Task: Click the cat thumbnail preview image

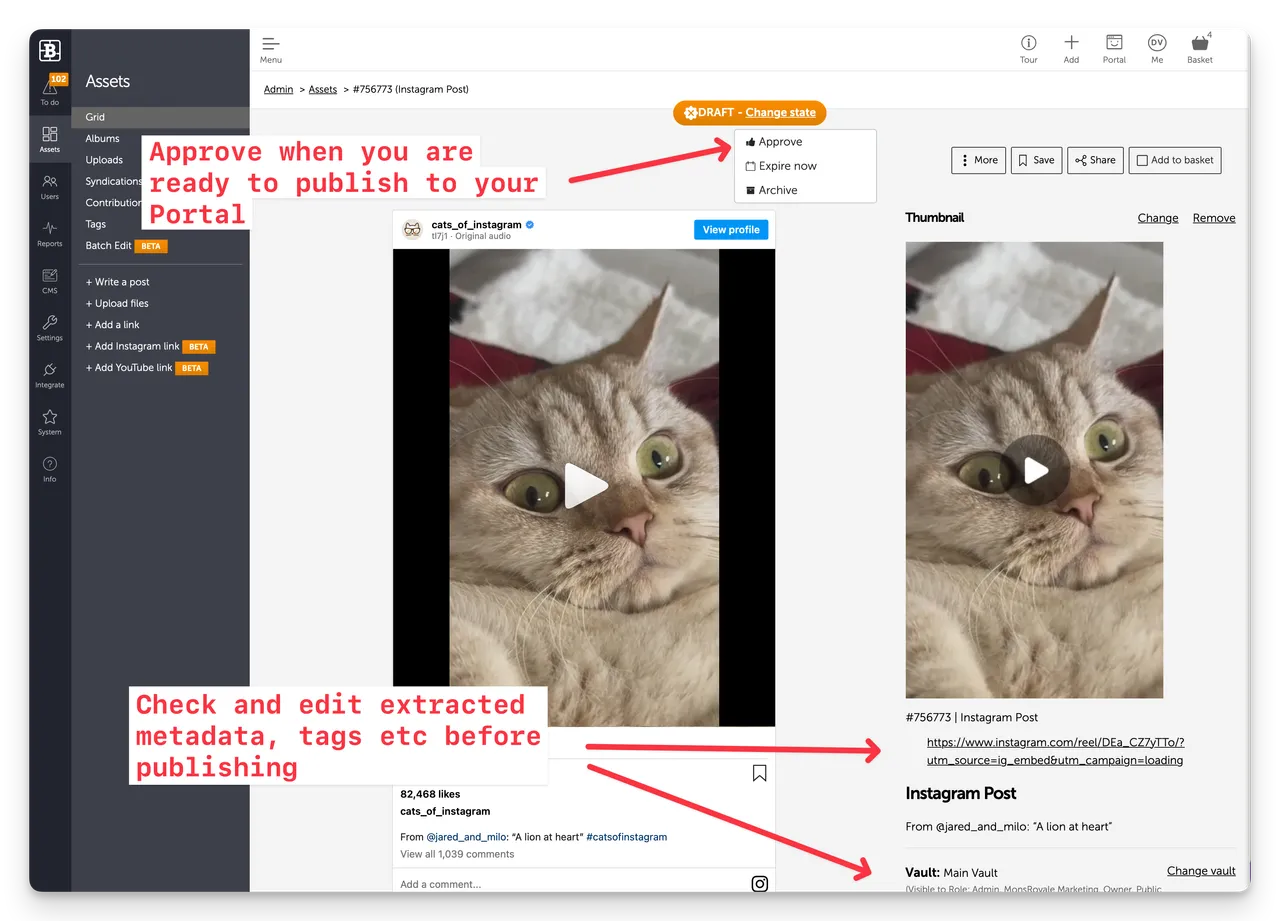Action: pyautogui.click(x=1034, y=470)
